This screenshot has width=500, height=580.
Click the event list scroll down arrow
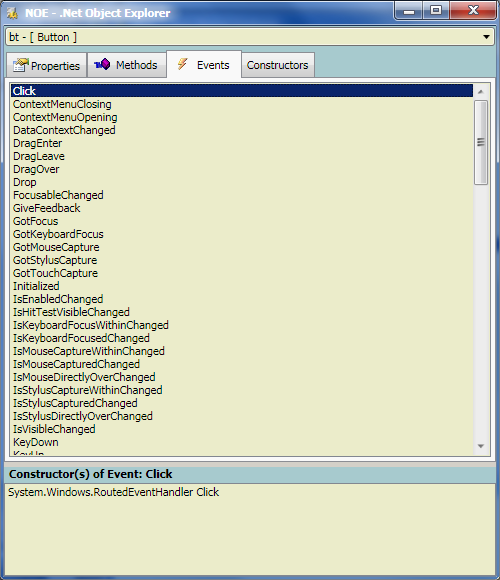(481, 446)
